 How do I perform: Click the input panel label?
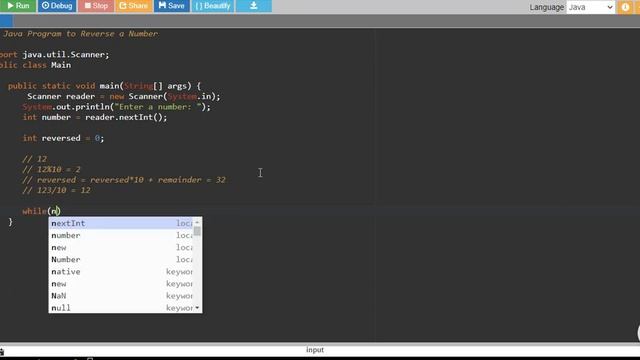click(315, 350)
